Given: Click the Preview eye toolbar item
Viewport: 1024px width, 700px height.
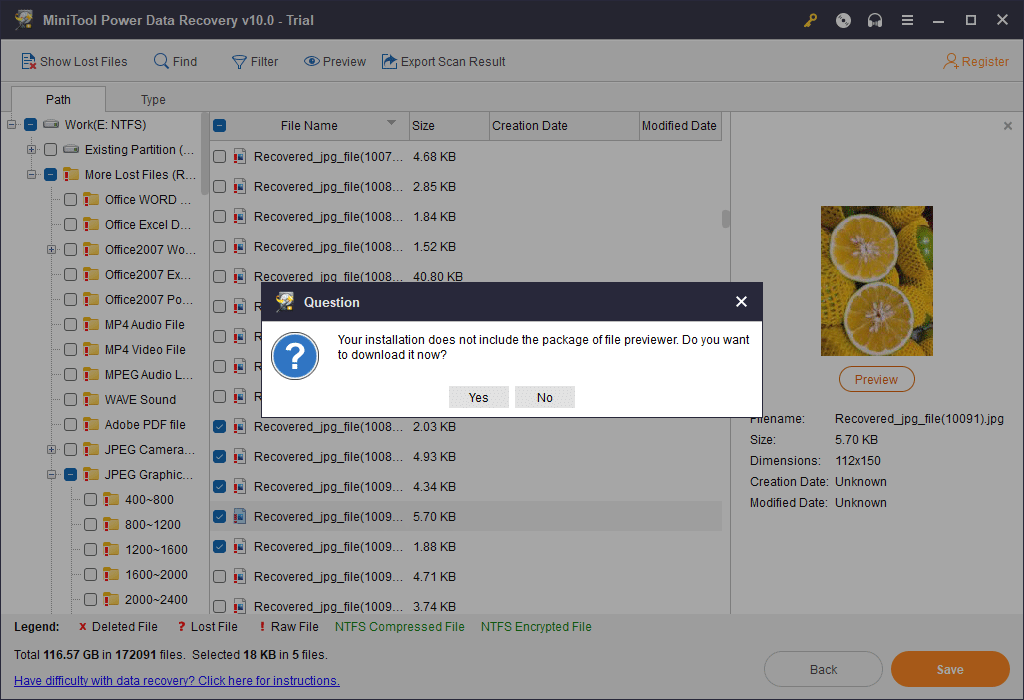Looking at the screenshot, I should [335, 61].
